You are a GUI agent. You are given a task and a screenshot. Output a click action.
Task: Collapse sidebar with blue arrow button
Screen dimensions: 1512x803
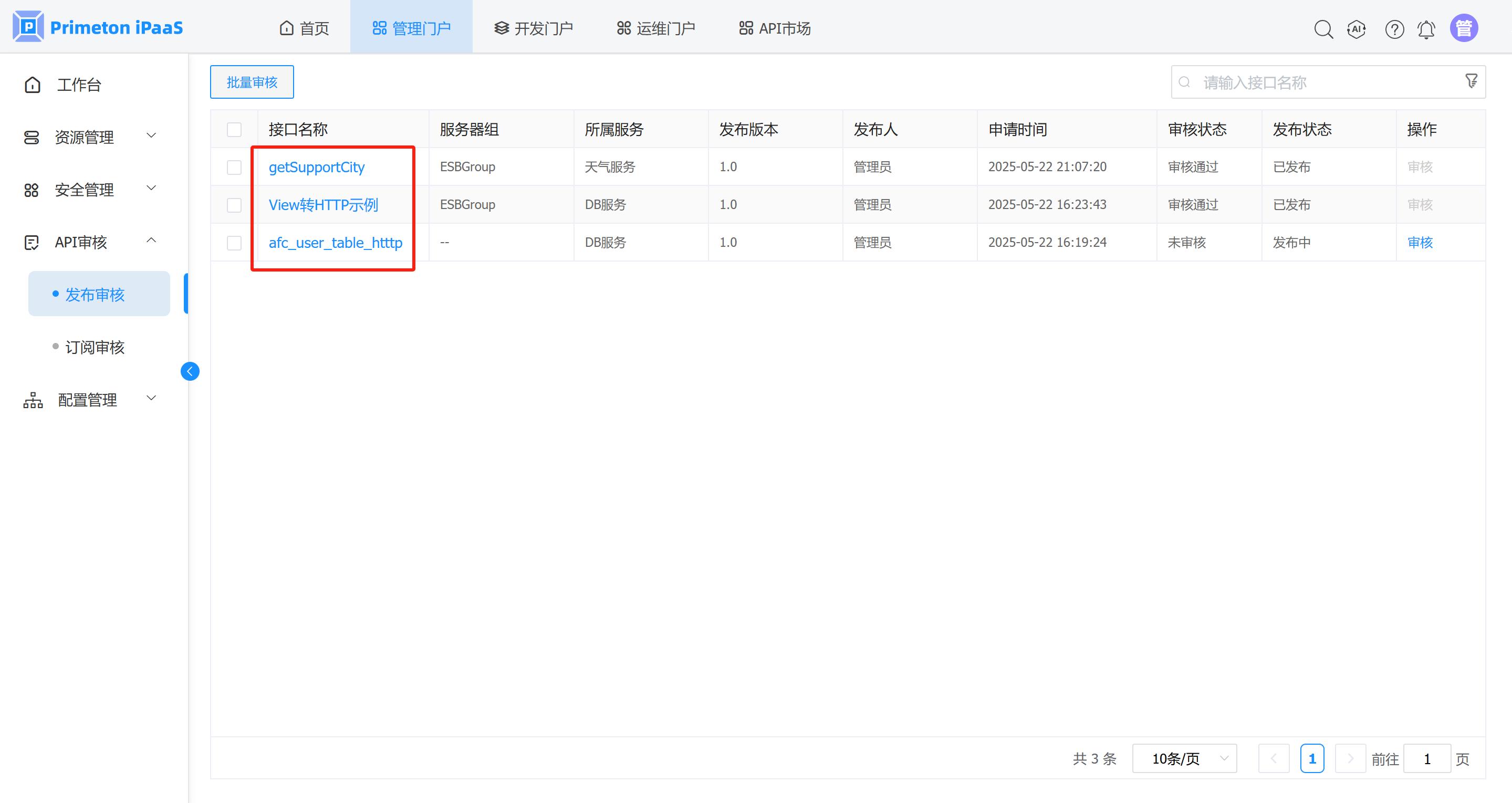(190, 371)
